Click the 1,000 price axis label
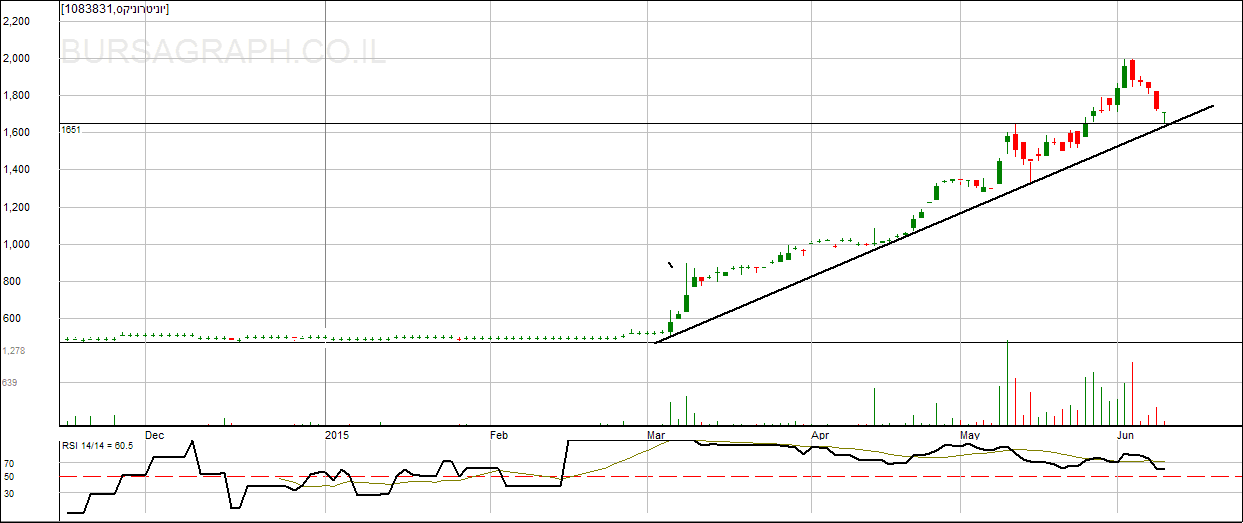This screenshot has height=523, width=1243. coord(16,245)
